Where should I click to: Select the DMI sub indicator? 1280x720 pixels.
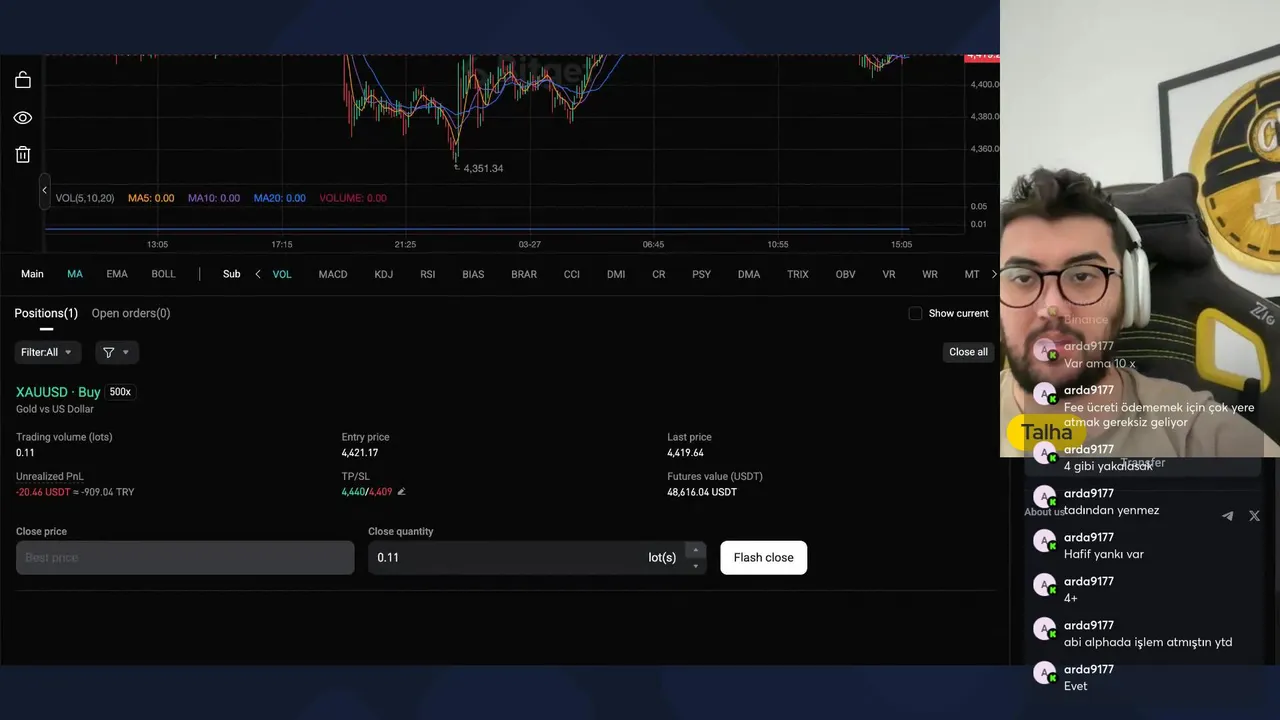616,274
